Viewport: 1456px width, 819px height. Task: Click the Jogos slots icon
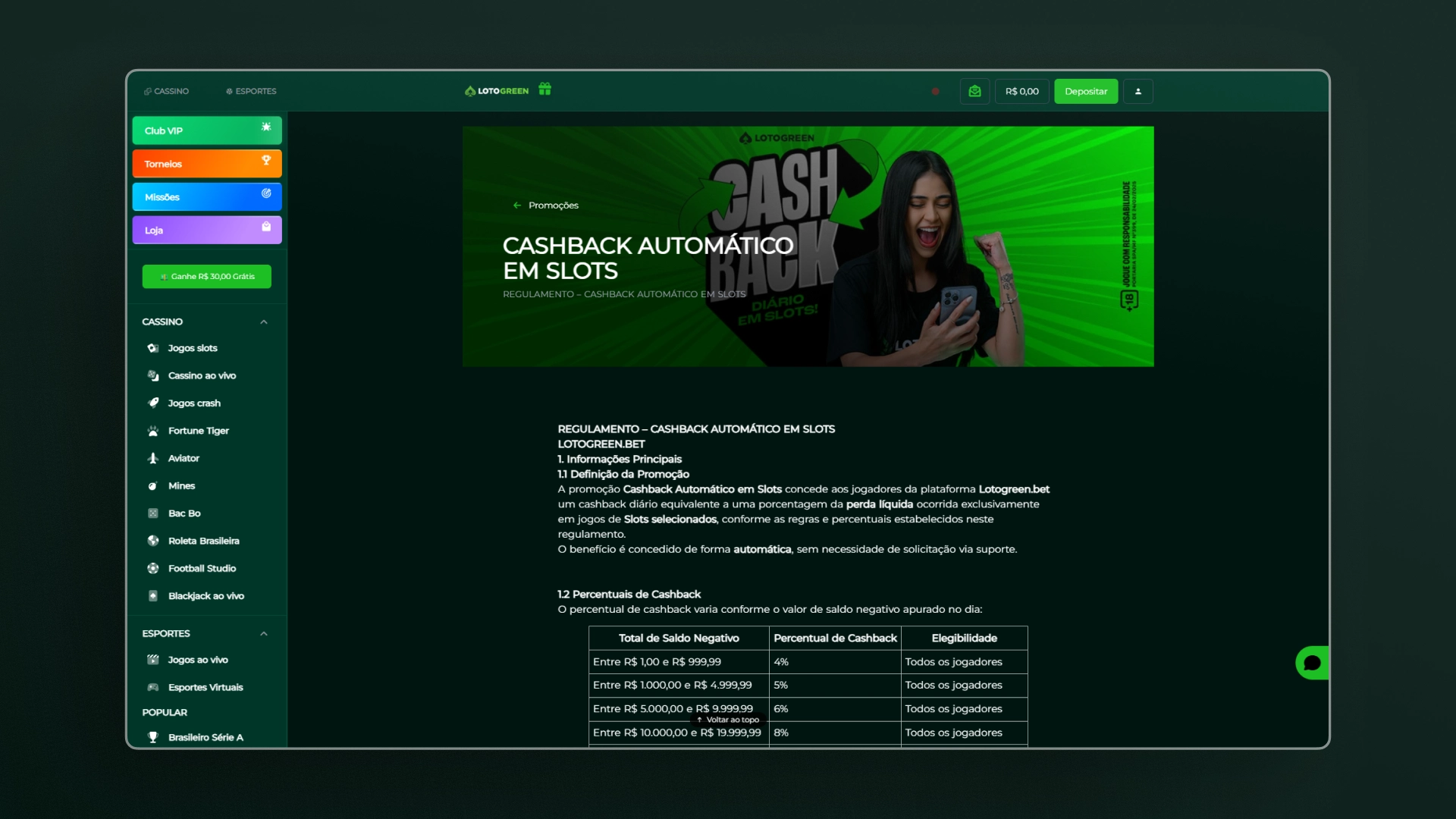click(153, 348)
